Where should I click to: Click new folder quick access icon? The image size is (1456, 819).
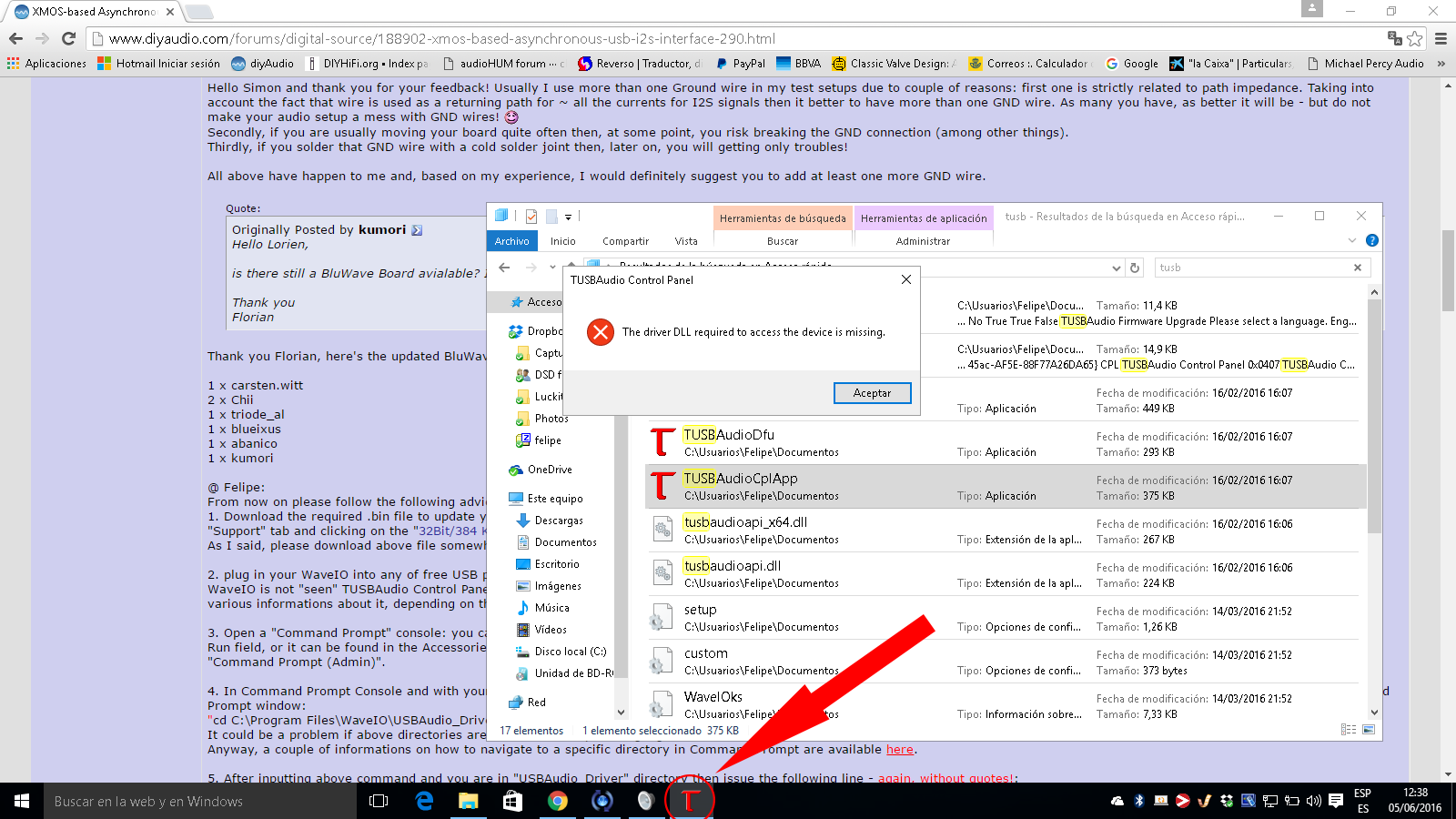[x=551, y=217]
